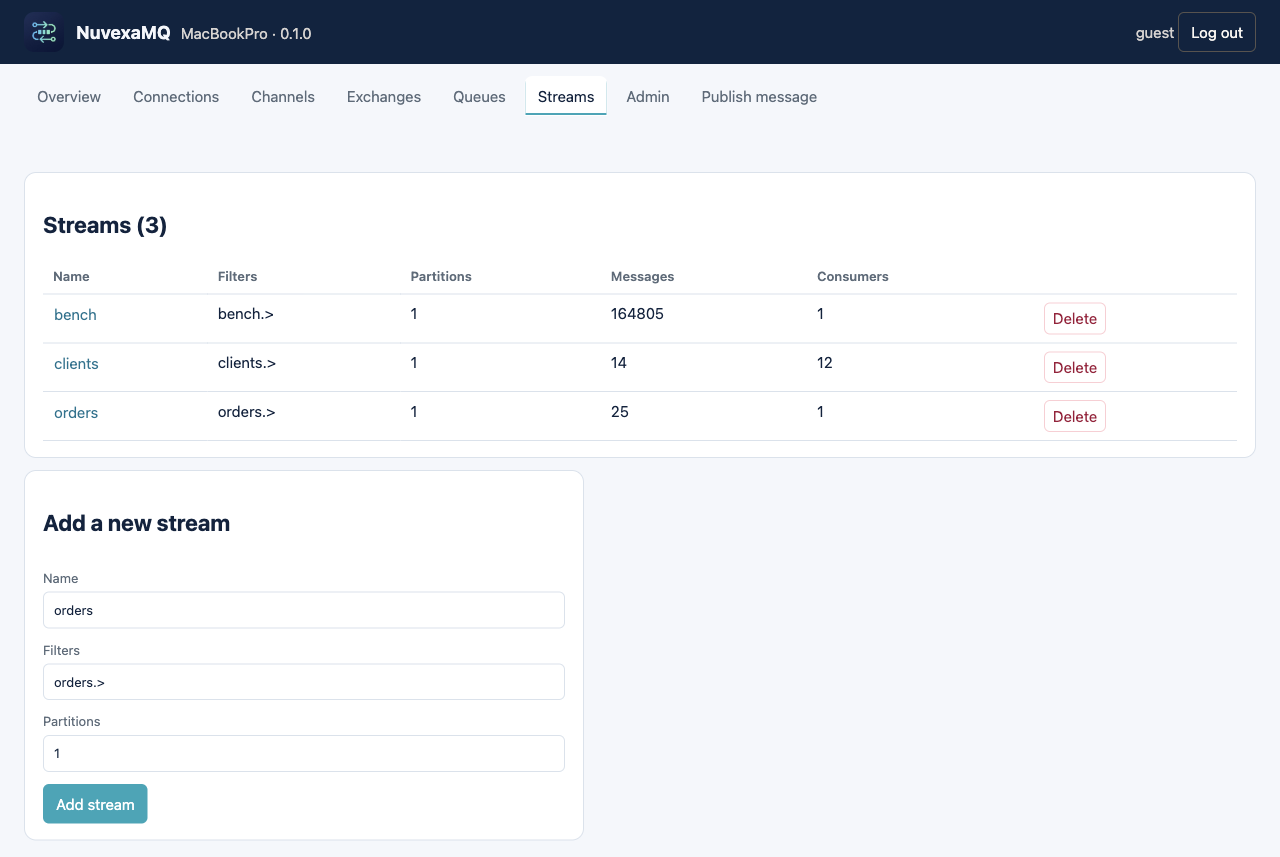This screenshot has width=1280, height=857.
Task: Open the bench stream link
Action: [x=75, y=315]
